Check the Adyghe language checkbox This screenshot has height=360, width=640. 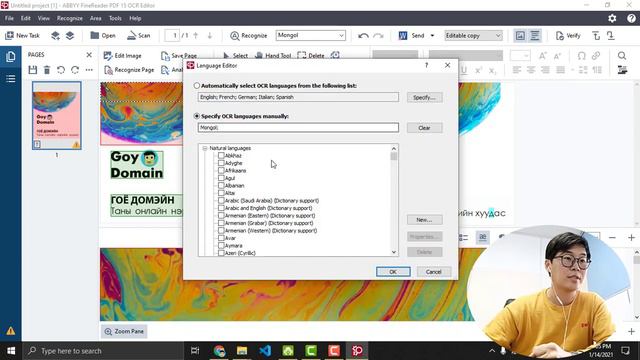(221, 163)
